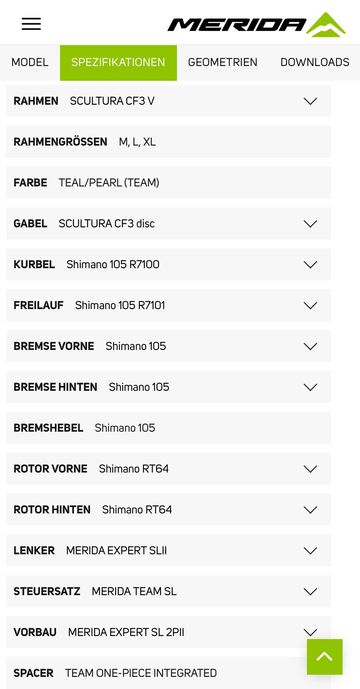The width and height of the screenshot is (360, 689).
Task: Open the hamburger navigation menu
Action: [31, 24]
